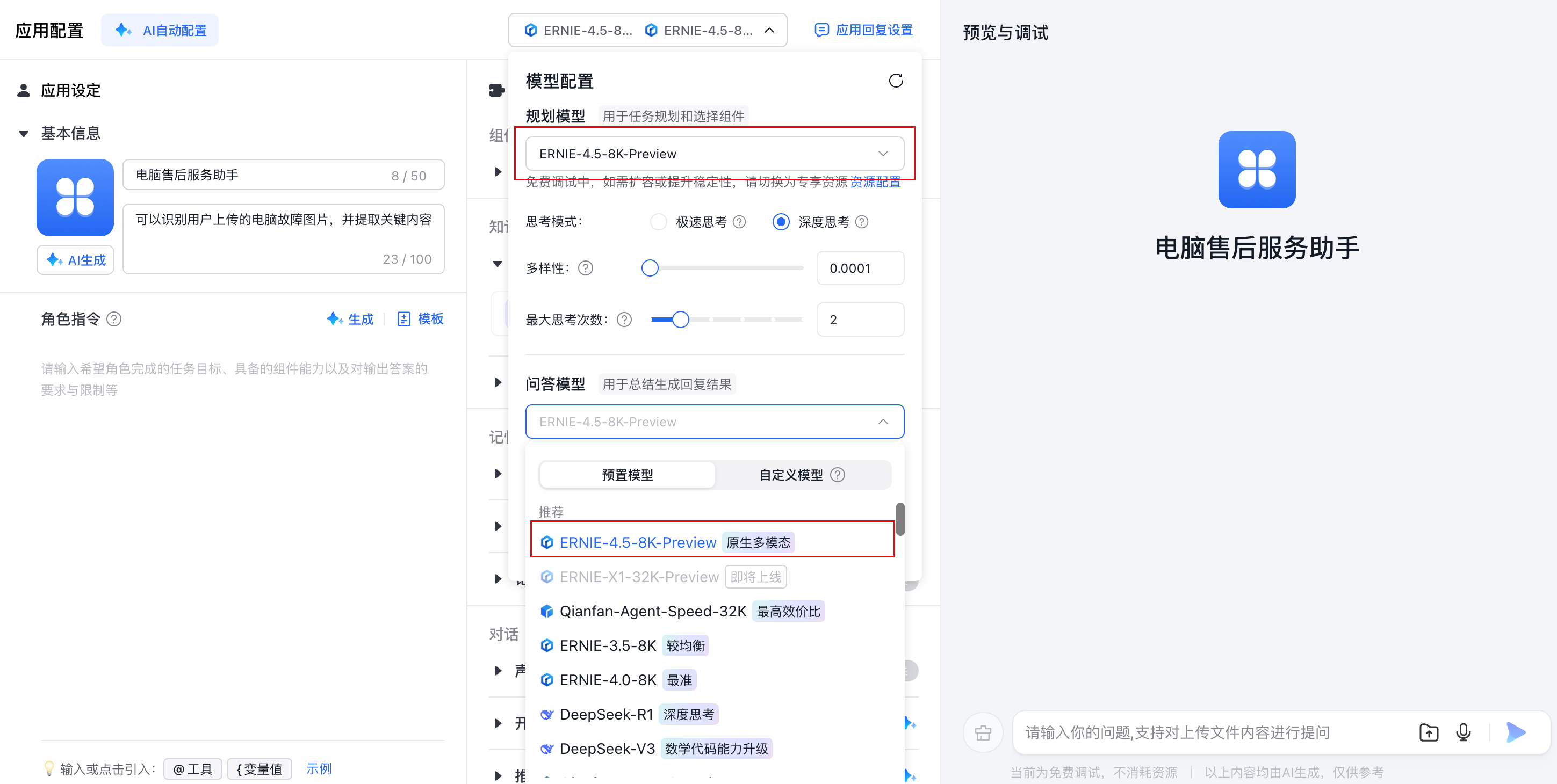The image size is (1557, 784).
Task: Switch to the 自定义模型 tab
Action: click(802, 475)
